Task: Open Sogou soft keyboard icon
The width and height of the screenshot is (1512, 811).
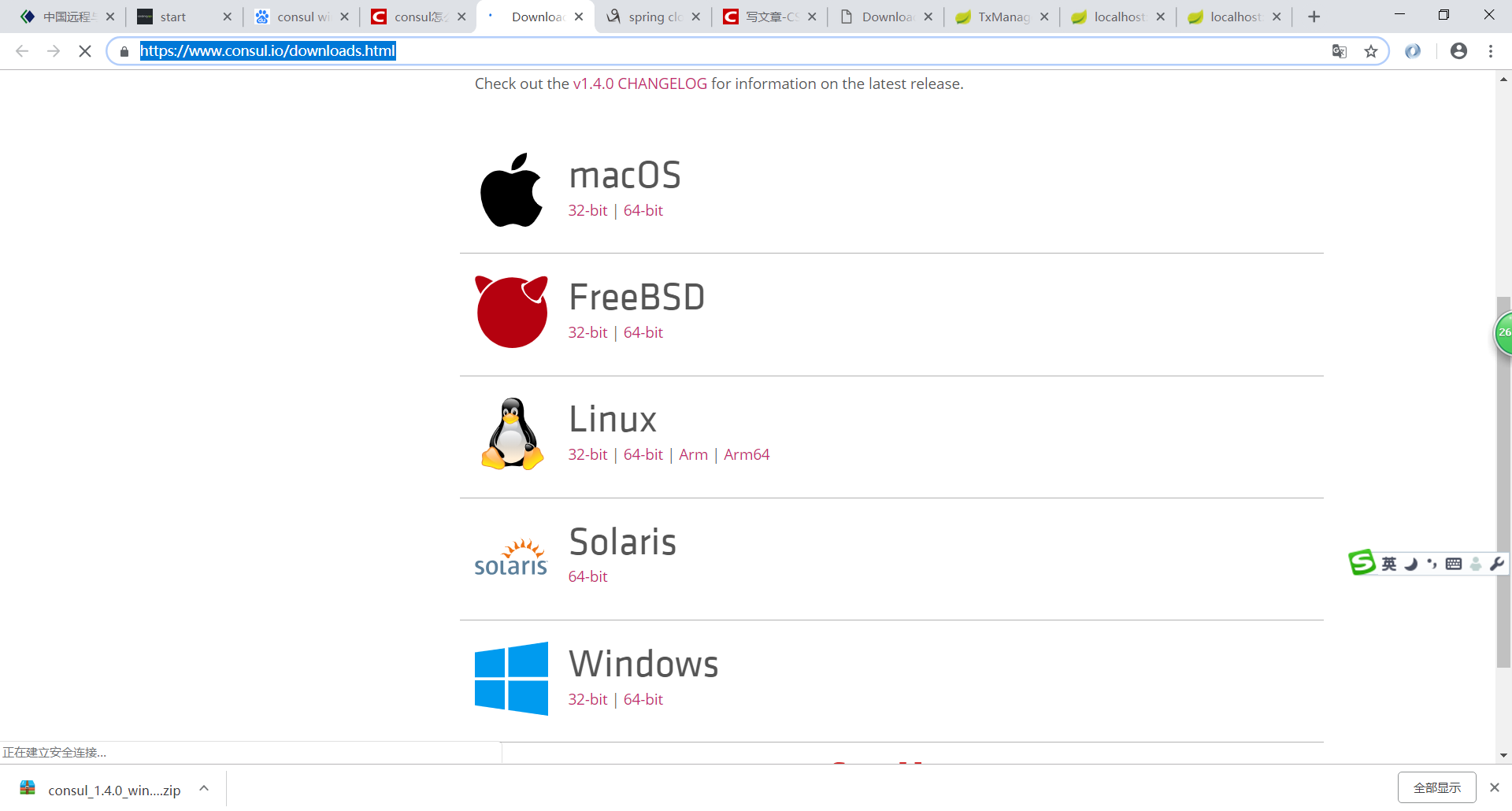Action: pos(1454,564)
